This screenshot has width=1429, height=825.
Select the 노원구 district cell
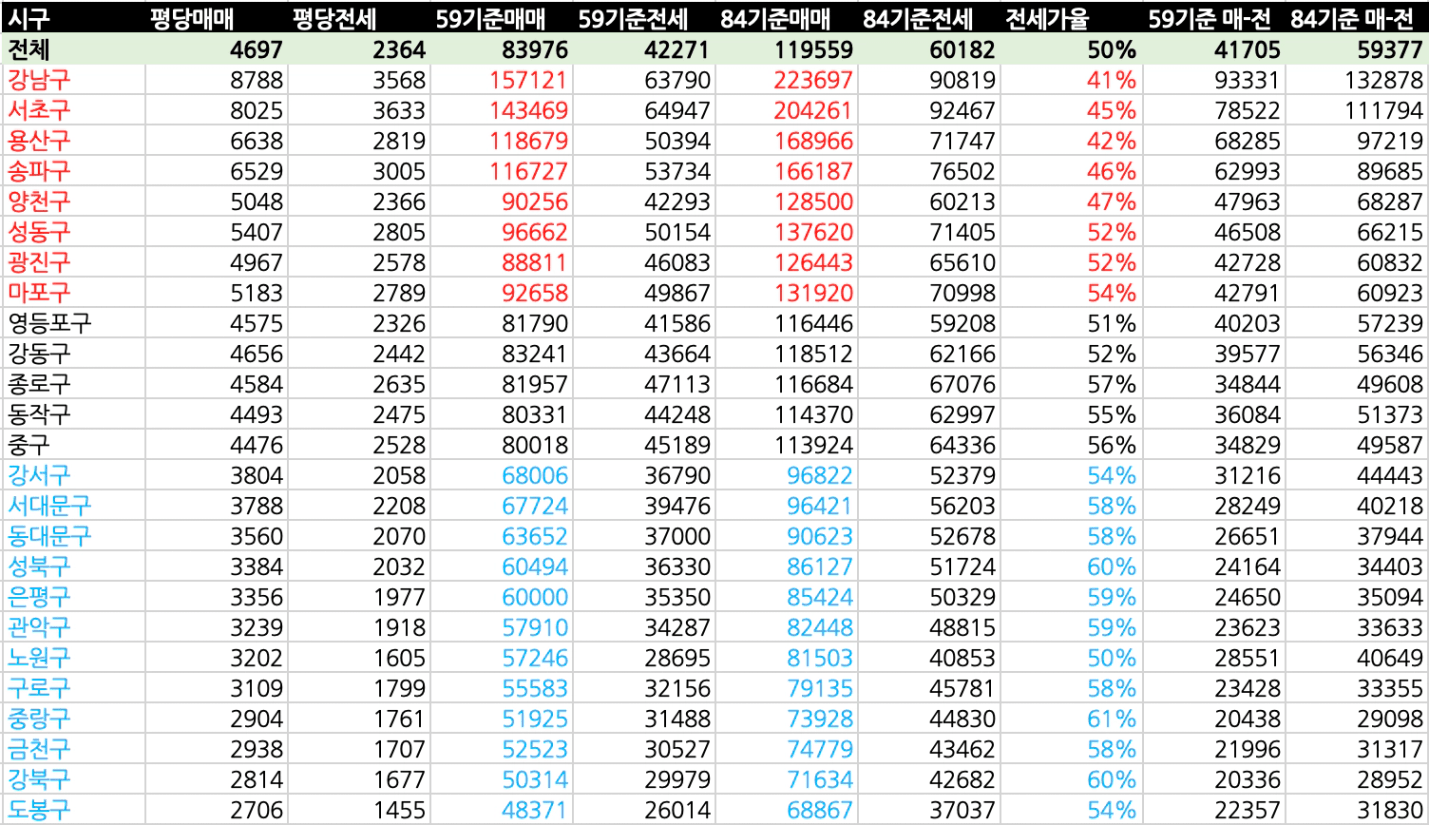click(39, 658)
